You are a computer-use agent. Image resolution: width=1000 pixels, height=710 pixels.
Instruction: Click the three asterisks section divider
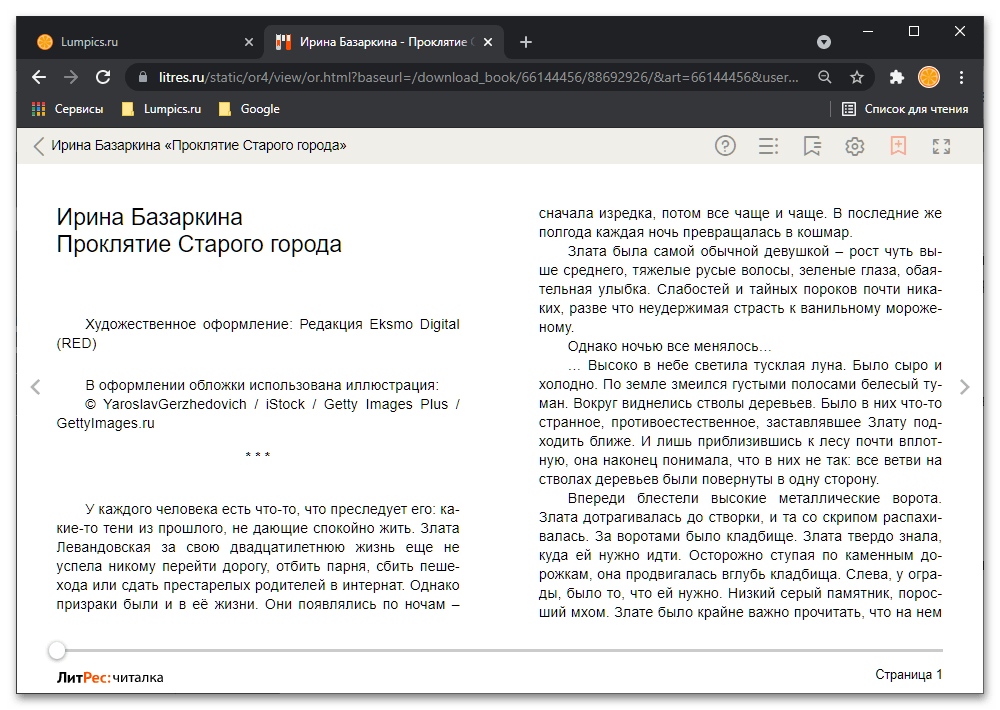[258, 455]
